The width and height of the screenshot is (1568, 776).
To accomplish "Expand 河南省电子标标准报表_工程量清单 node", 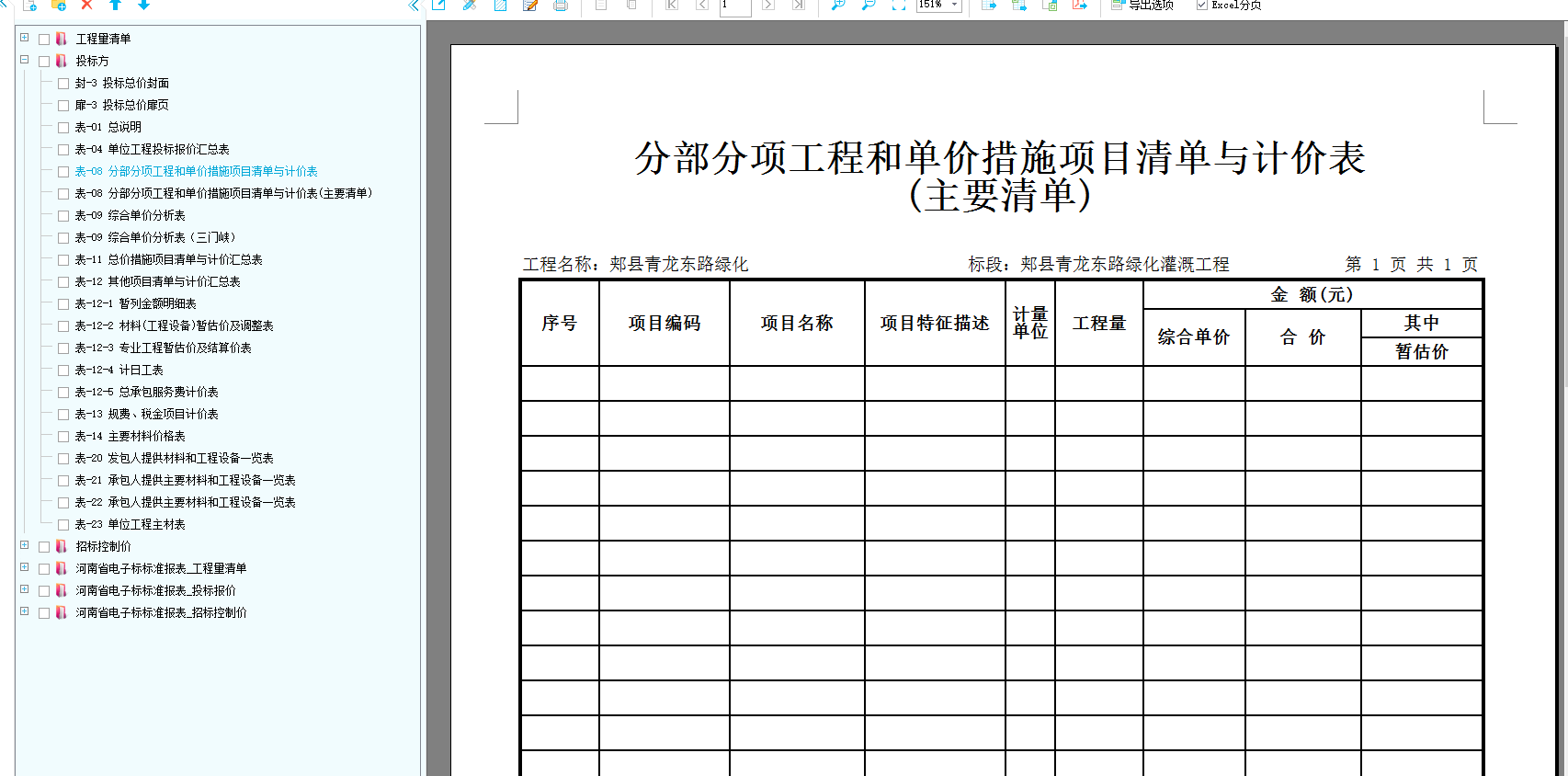I will pyautogui.click(x=24, y=567).
